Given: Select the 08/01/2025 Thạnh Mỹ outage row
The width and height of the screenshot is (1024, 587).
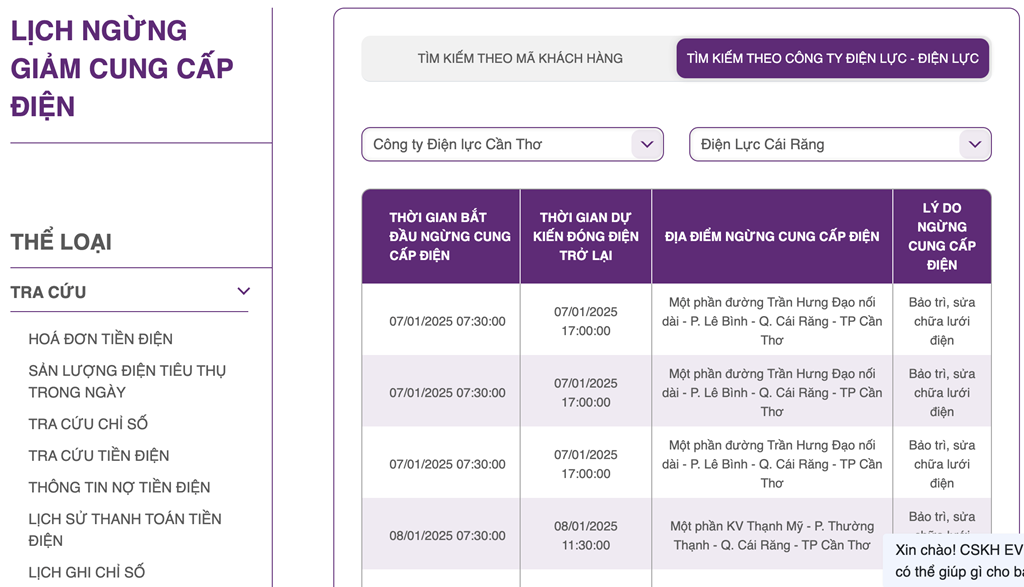Looking at the screenshot, I should pos(771,535).
